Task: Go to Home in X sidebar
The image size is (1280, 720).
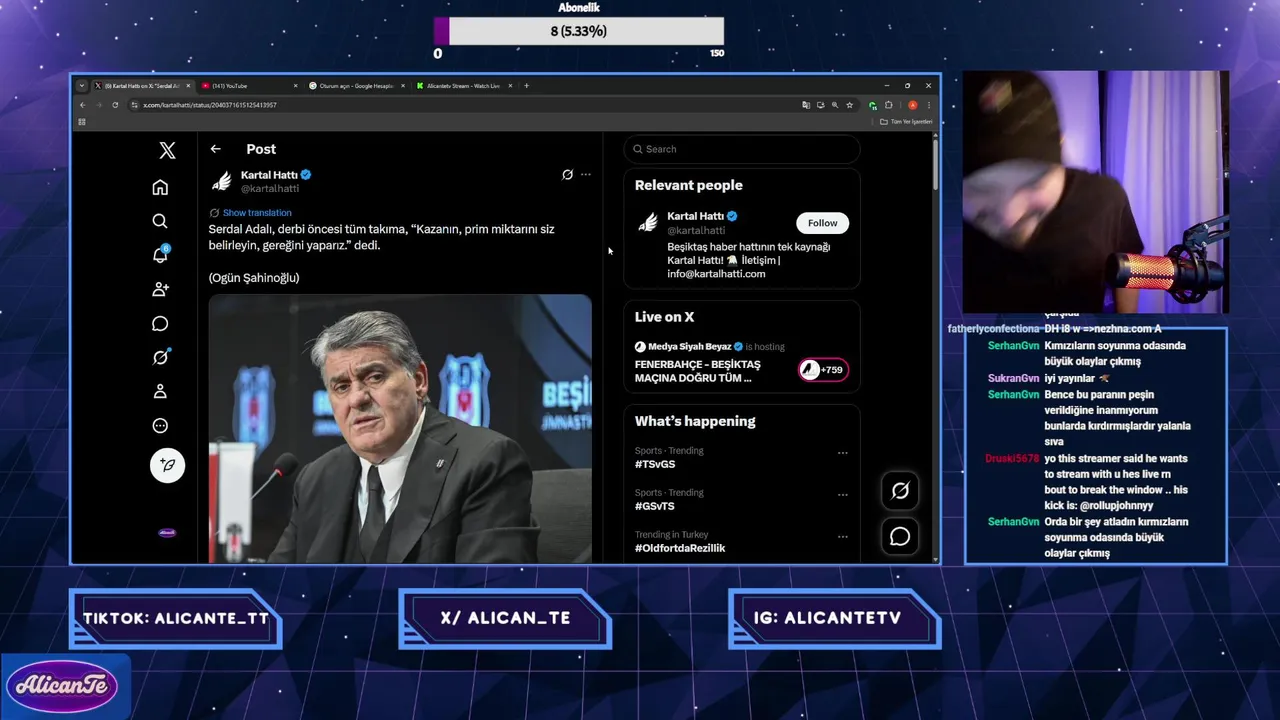Action: click(x=160, y=187)
